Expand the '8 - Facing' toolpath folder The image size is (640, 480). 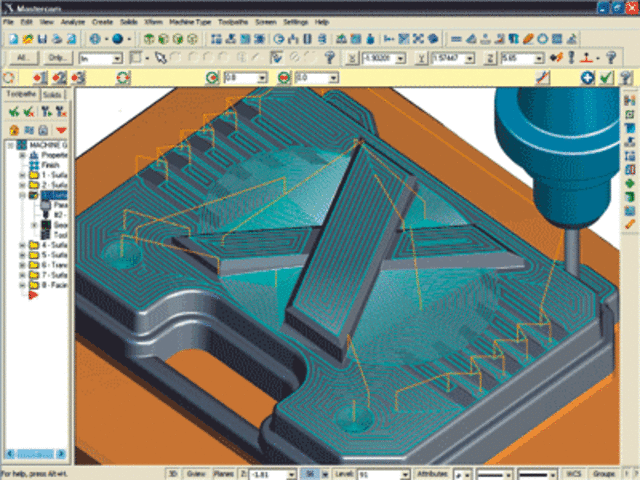[22, 285]
